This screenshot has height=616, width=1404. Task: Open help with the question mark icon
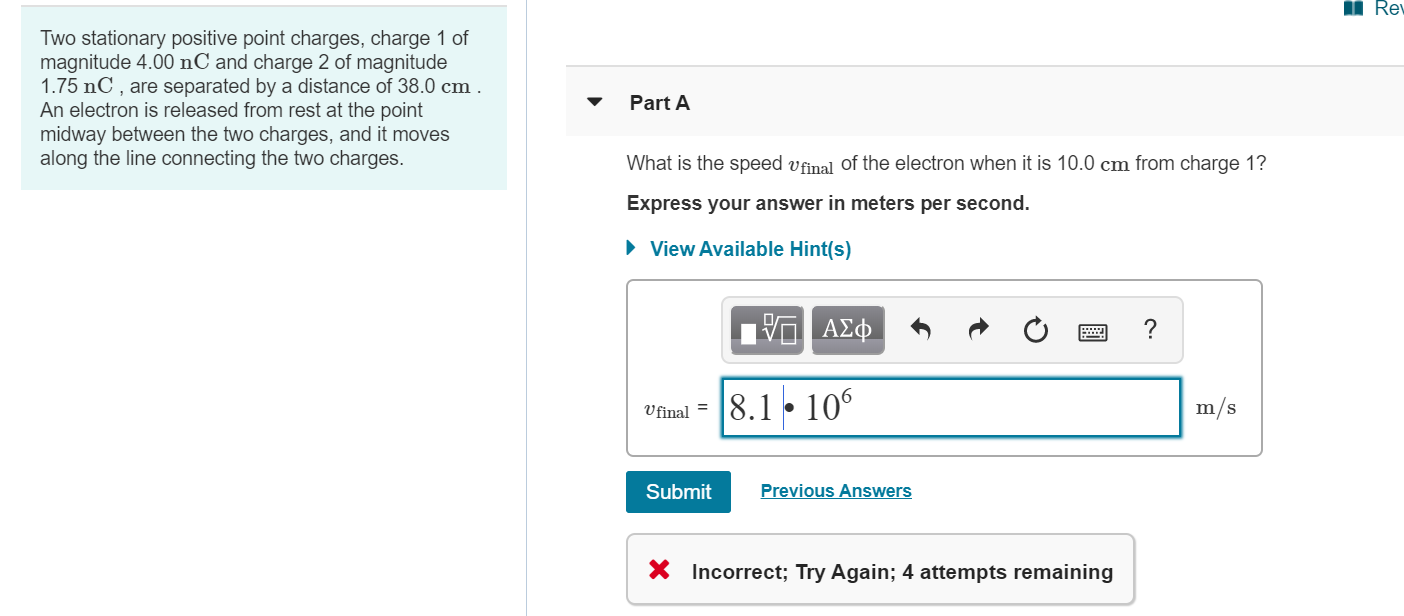tap(1150, 329)
